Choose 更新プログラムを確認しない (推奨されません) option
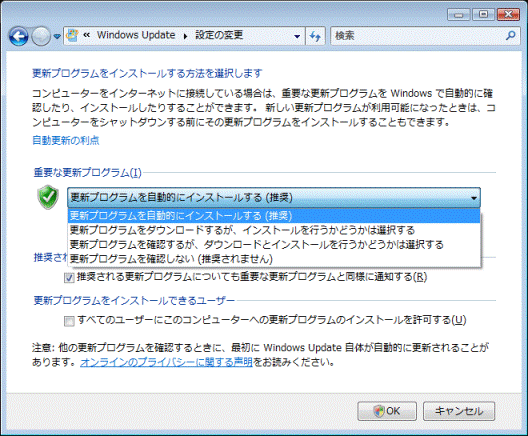Screen dimensions: 528x436 point(274,259)
